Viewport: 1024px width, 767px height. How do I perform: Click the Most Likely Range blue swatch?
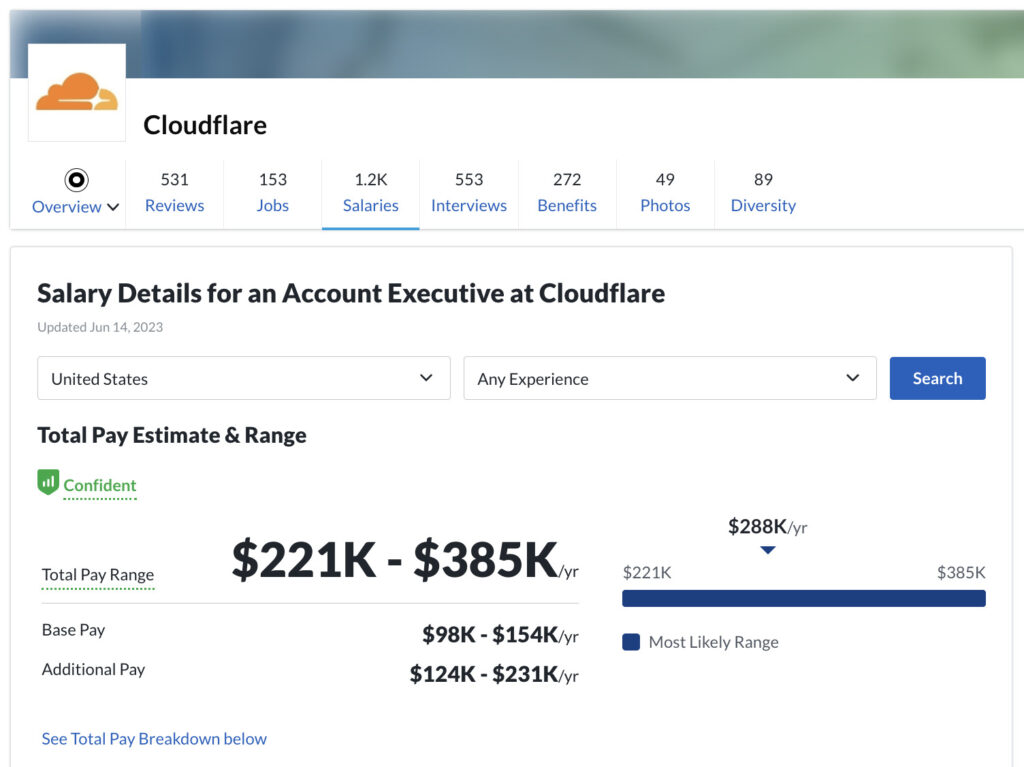coord(631,642)
